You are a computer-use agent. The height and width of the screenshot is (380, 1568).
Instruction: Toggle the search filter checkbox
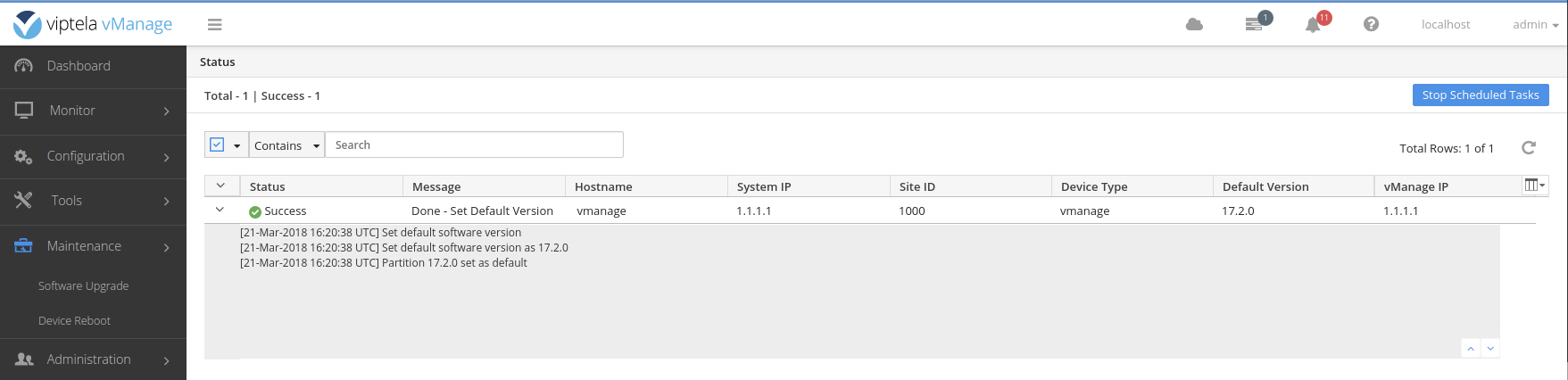pyautogui.click(x=217, y=145)
